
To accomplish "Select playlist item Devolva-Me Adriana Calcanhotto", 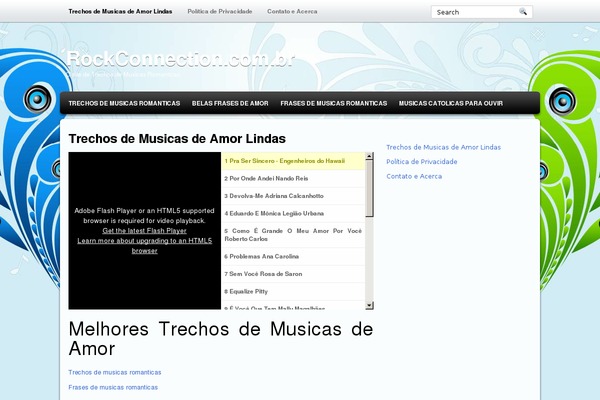I will pos(293,196).
